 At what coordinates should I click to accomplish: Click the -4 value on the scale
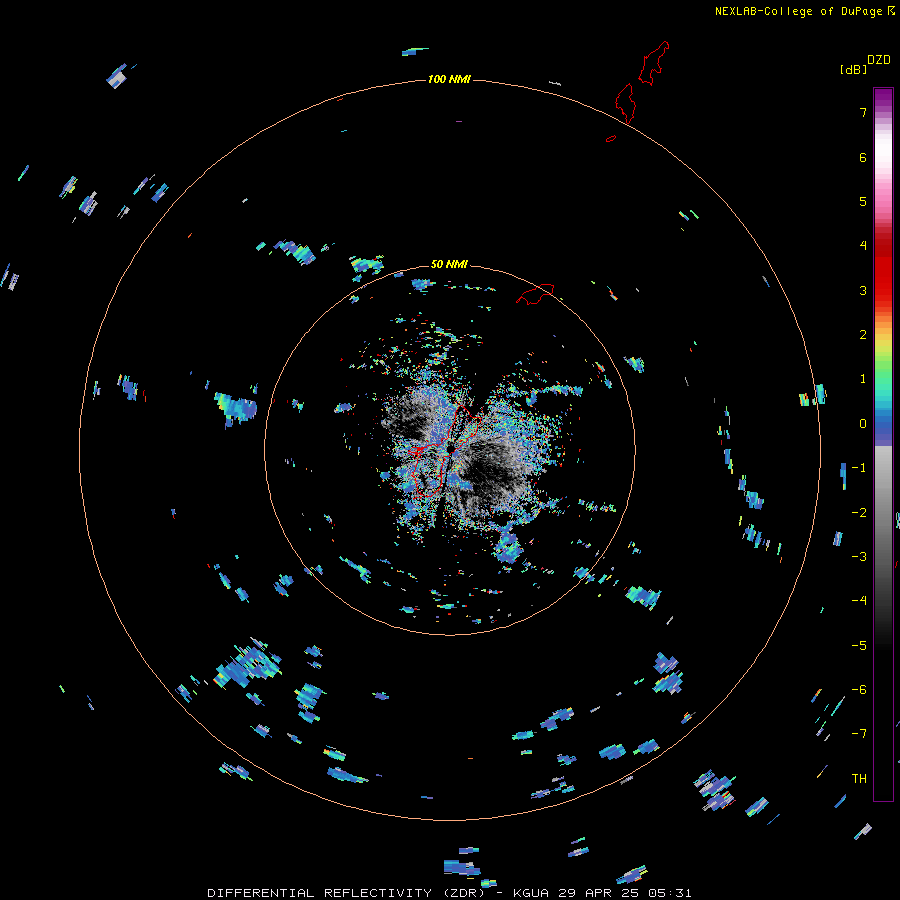pyautogui.click(x=859, y=601)
